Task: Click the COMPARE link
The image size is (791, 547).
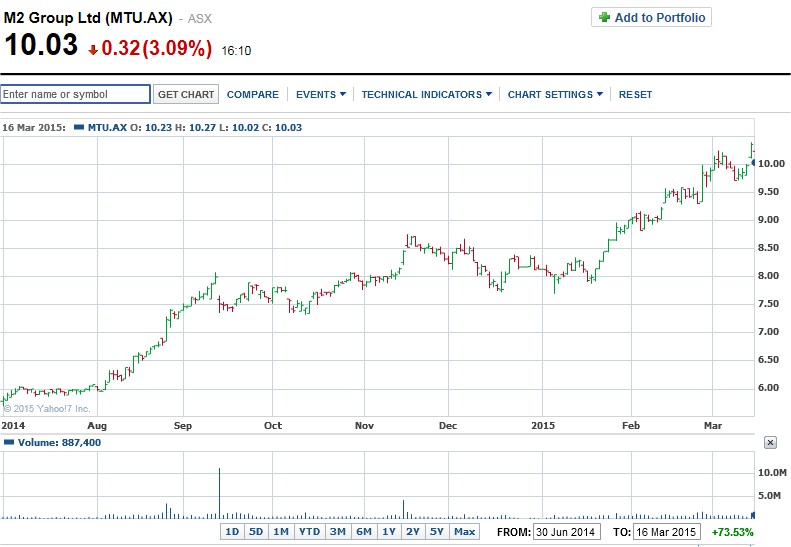Action: 253,94
